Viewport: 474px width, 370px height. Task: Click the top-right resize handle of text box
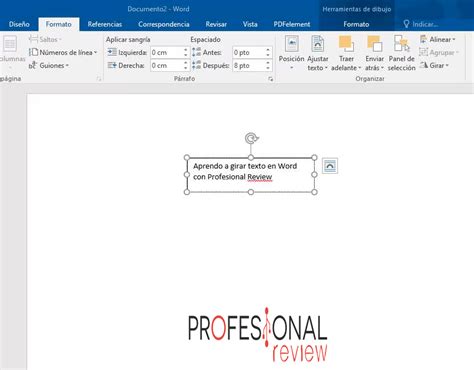click(x=314, y=157)
